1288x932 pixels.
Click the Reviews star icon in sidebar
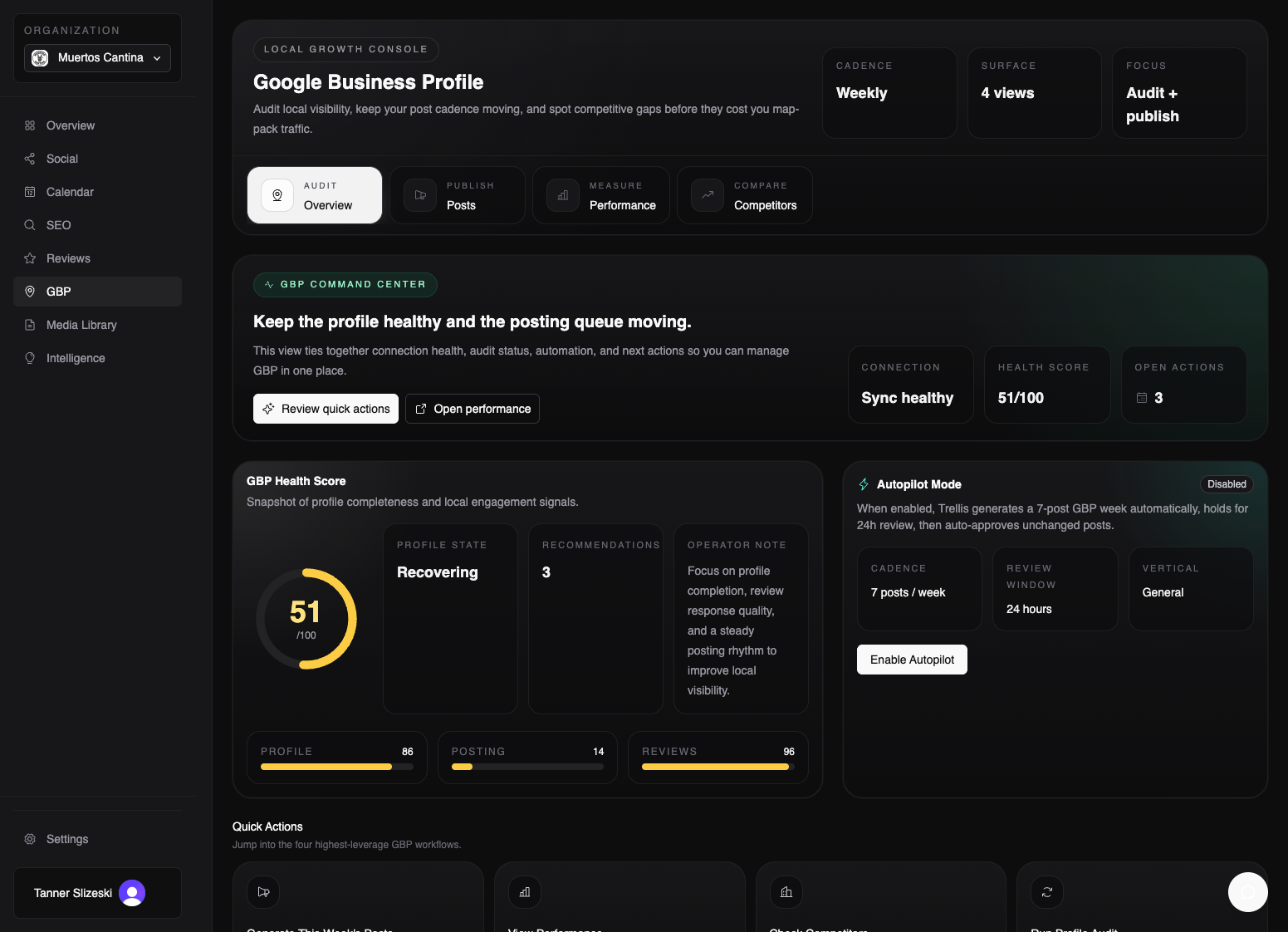(30, 258)
